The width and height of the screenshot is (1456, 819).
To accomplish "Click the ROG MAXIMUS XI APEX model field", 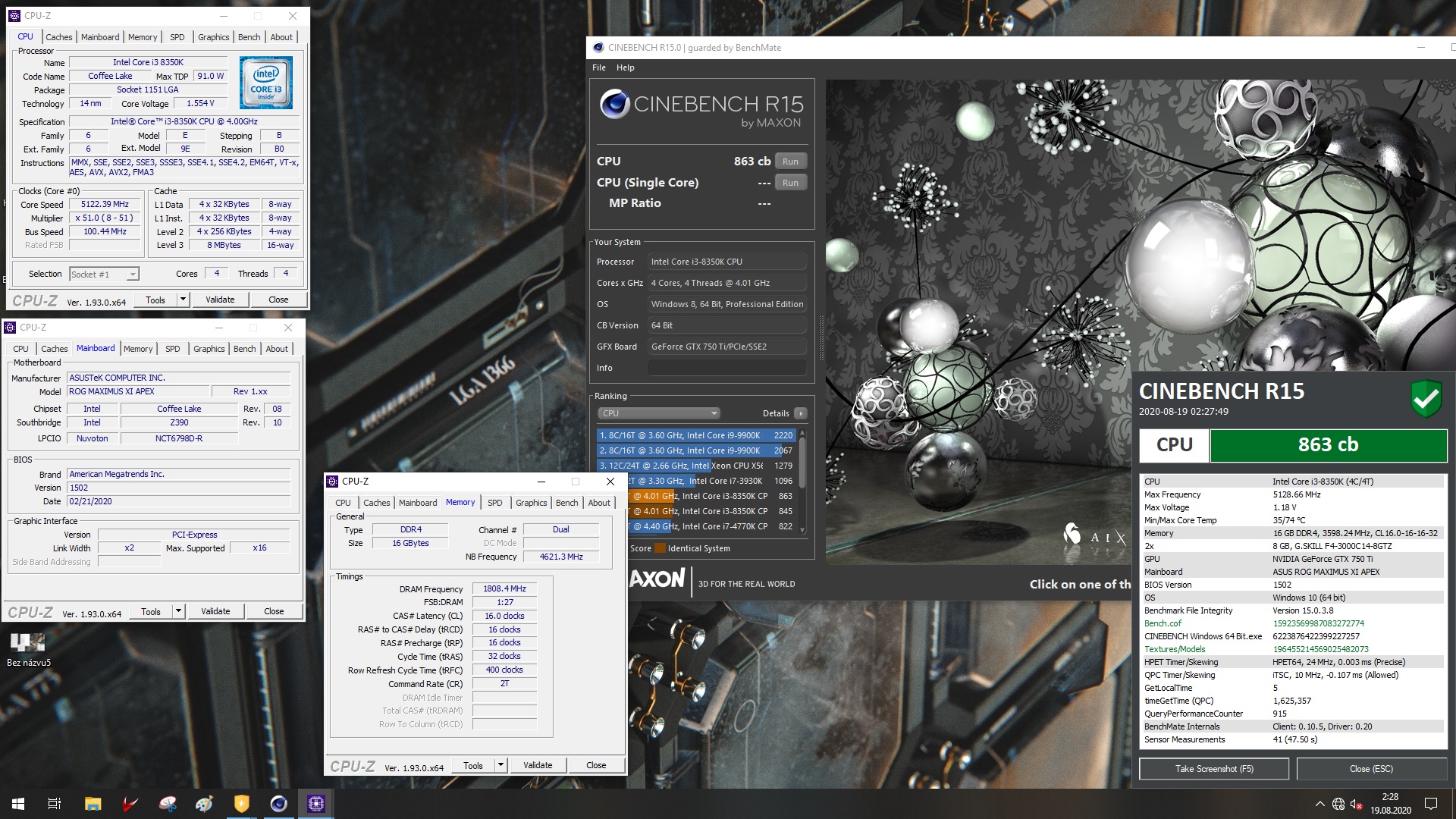I will [136, 391].
